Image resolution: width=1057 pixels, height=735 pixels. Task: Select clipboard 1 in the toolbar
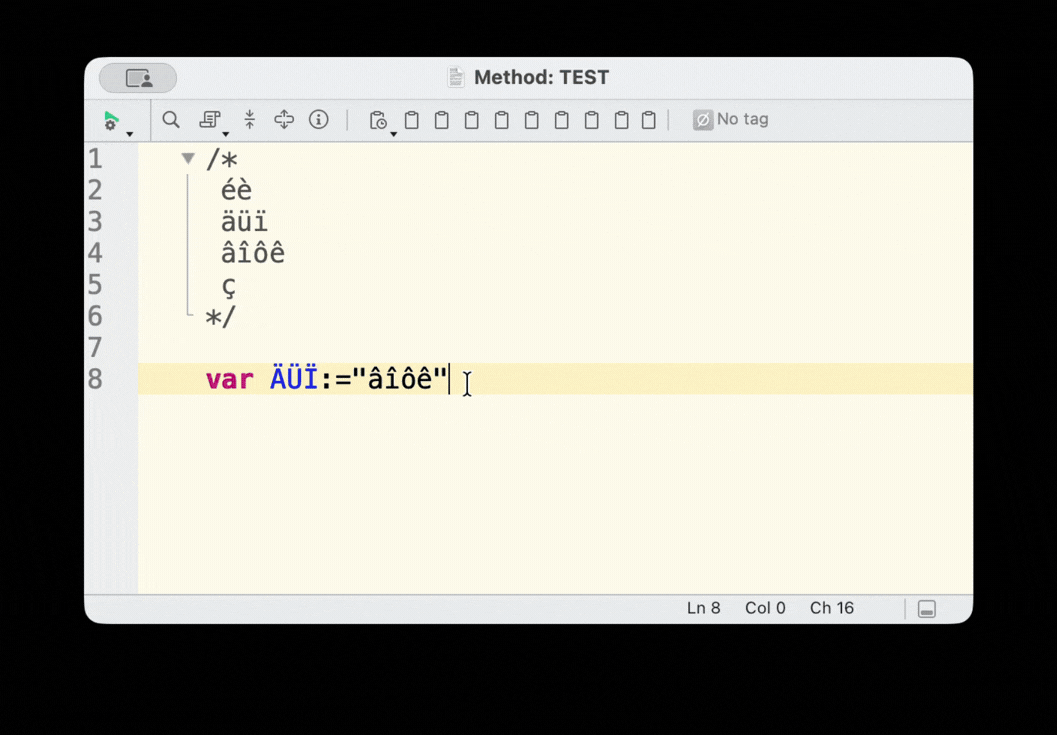click(411, 121)
